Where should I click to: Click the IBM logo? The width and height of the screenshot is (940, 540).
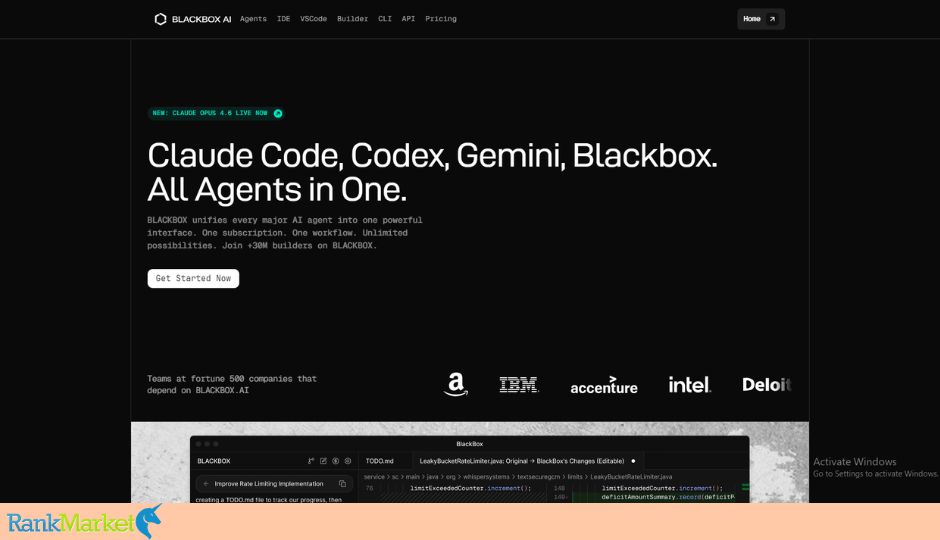(x=519, y=384)
